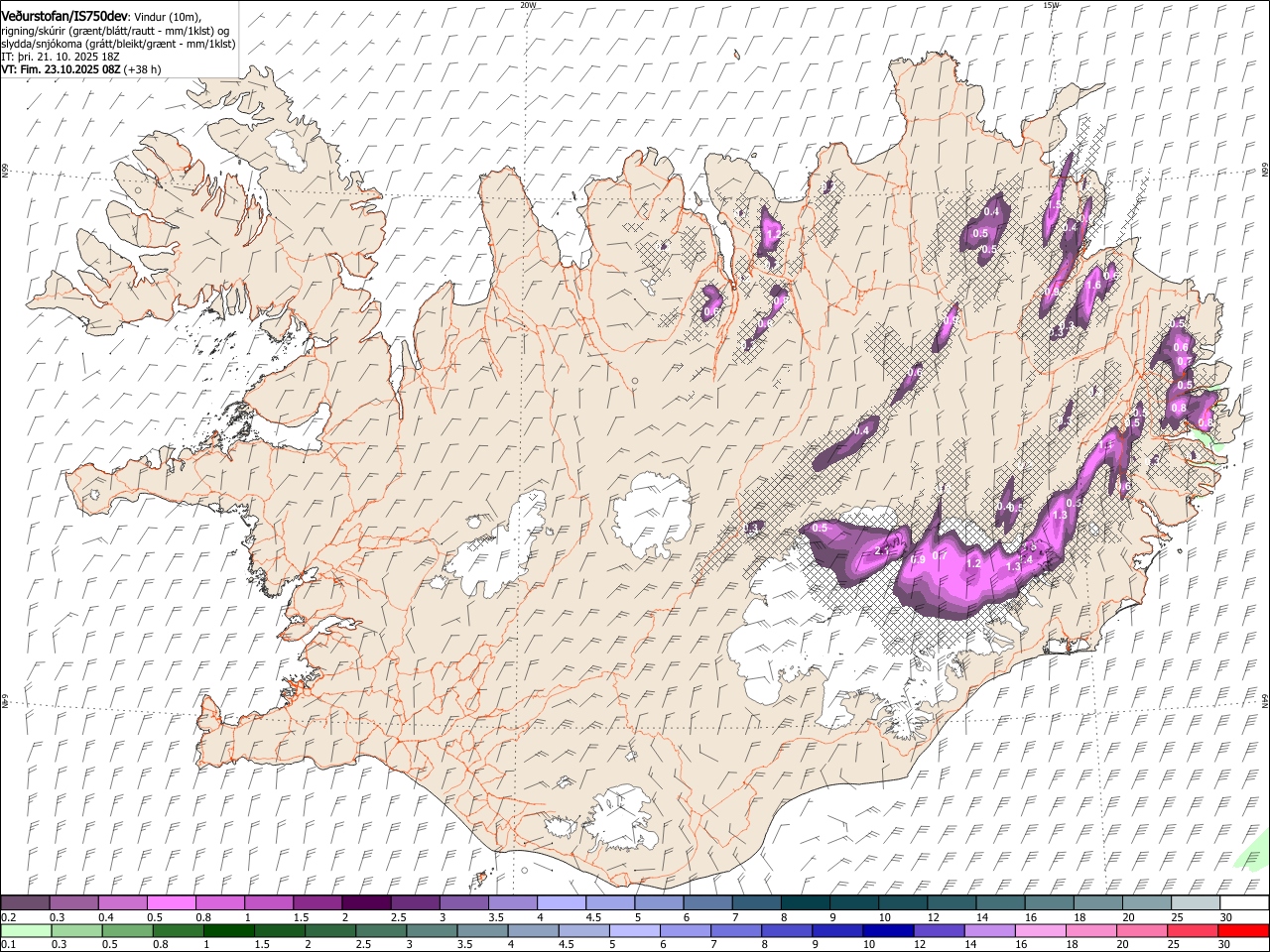Click the 1.6 precipitation value on the map
The image size is (1270, 952).
1093,285
